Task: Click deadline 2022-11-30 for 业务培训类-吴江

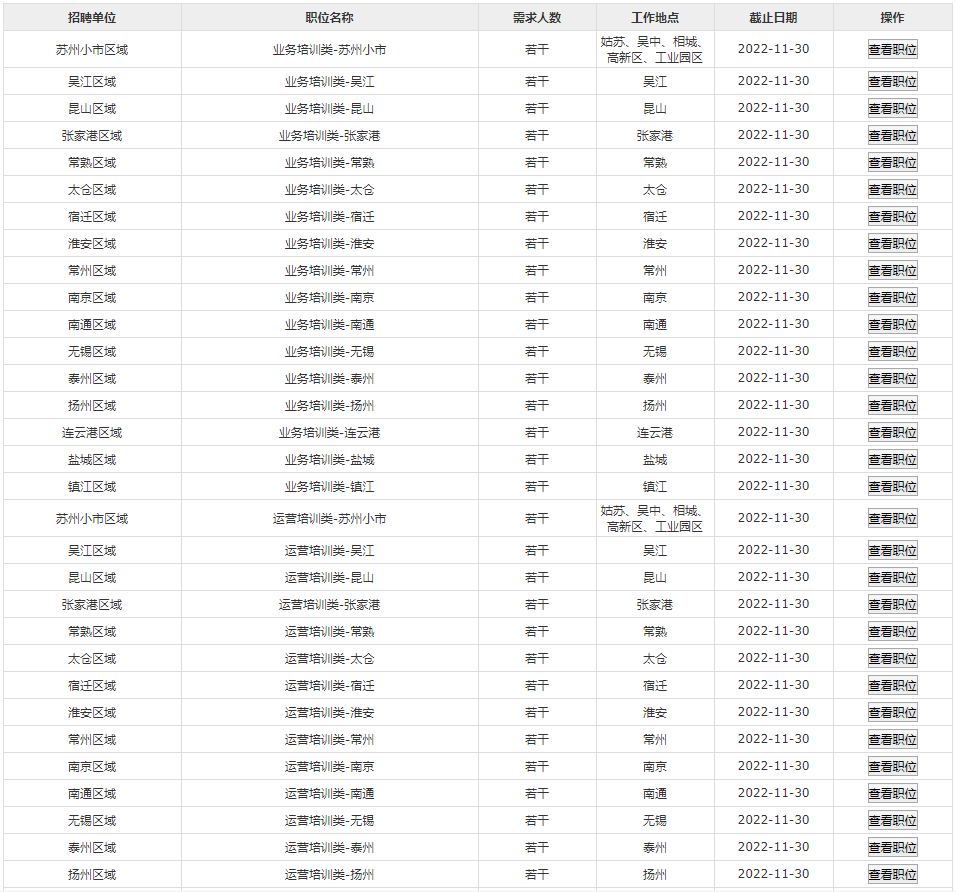Action: coord(773,80)
